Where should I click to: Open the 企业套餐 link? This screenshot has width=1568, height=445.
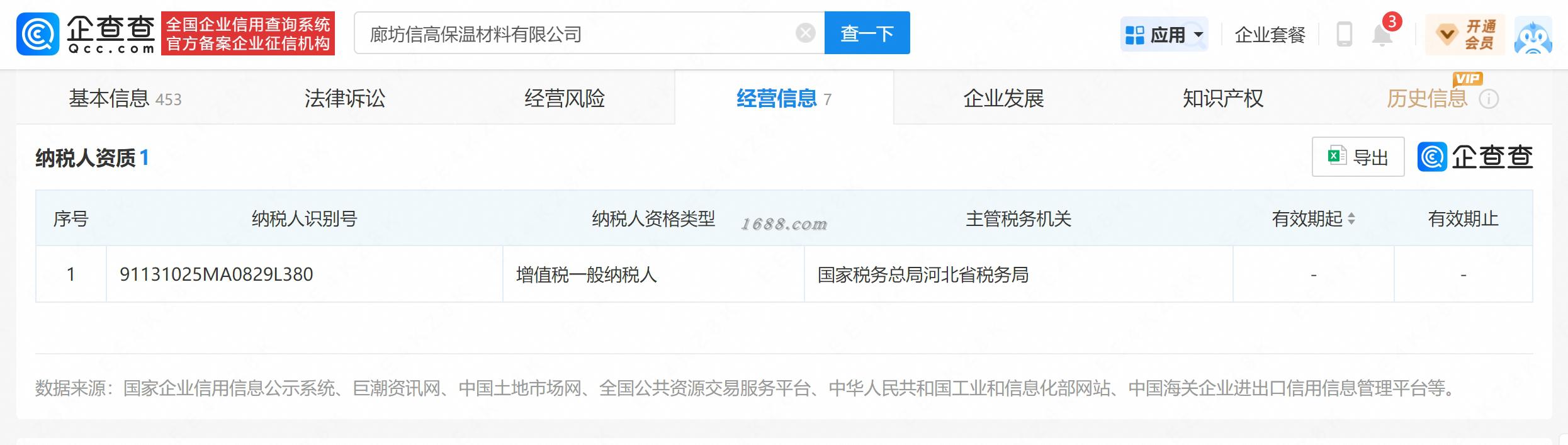(1270, 35)
